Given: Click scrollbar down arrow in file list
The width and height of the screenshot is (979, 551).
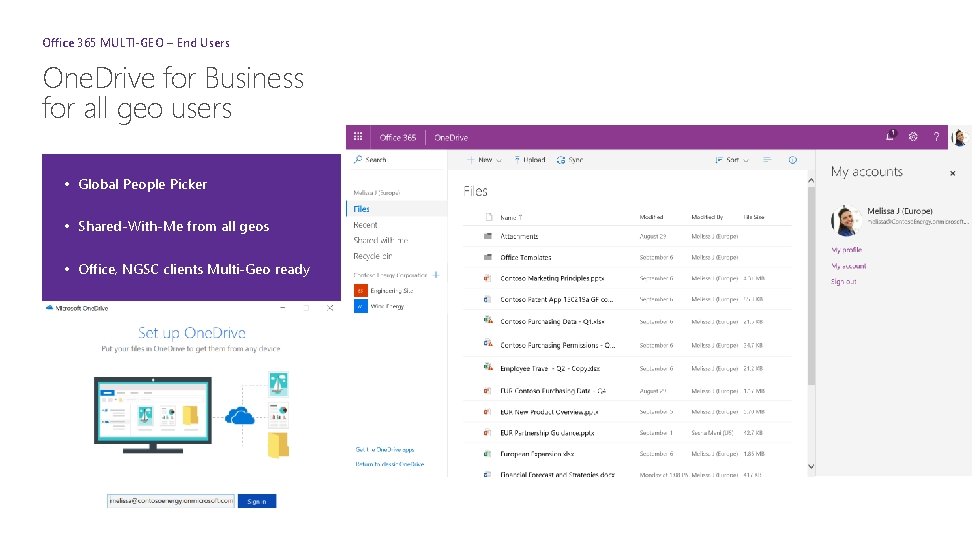Looking at the screenshot, I should [811, 466].
